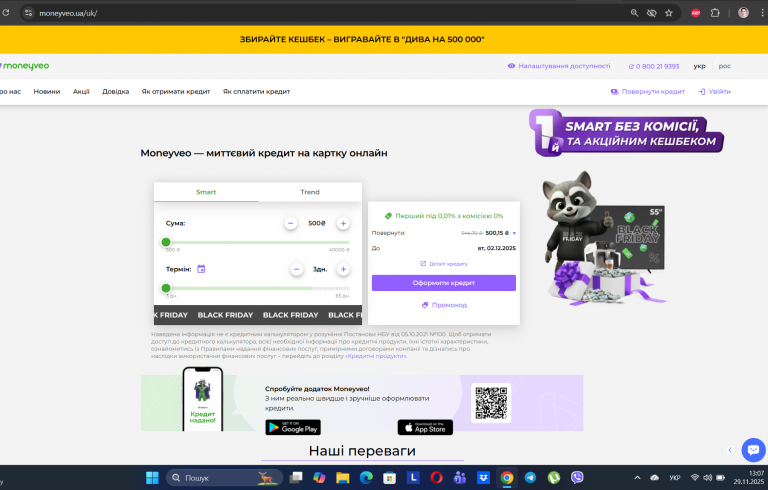Click the QR code for the app
Viewport: 768px width, 490px height.
point(491,403)
